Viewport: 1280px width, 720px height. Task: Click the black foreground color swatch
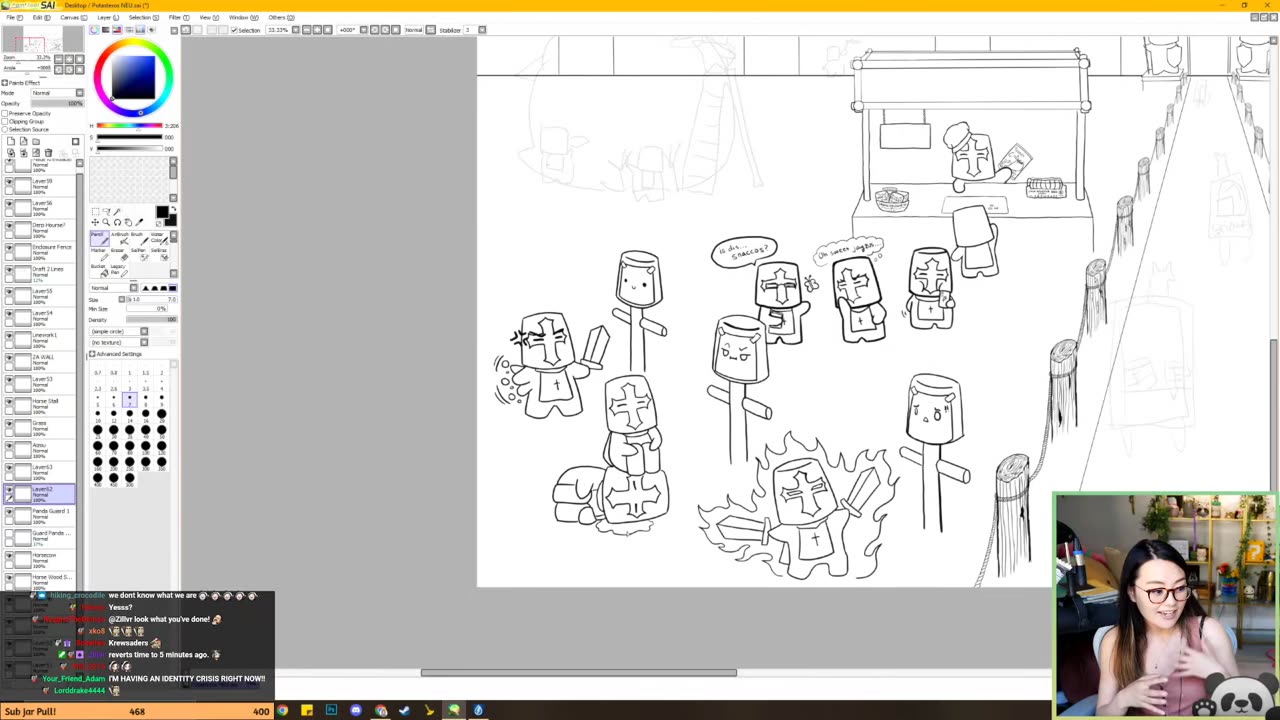[162, 213]
